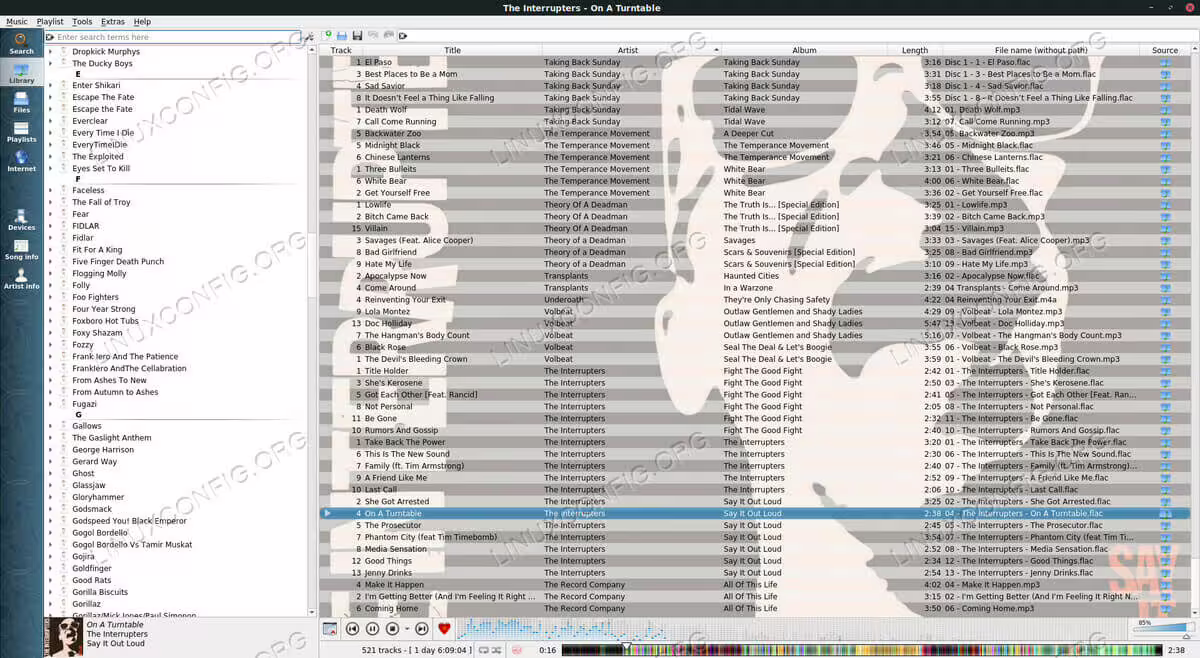Select the Gorilla Biscuits artist entry
1200x658 pixels.
point(100,592)
